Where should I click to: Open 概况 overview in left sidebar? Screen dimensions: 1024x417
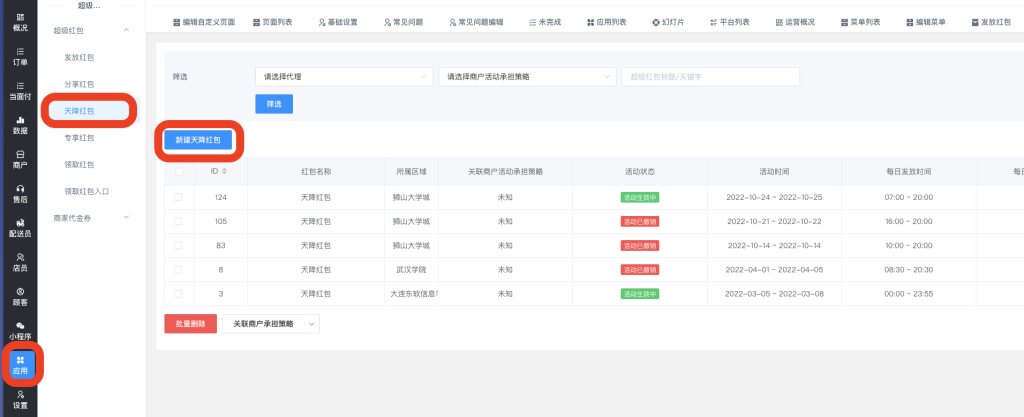20,21
